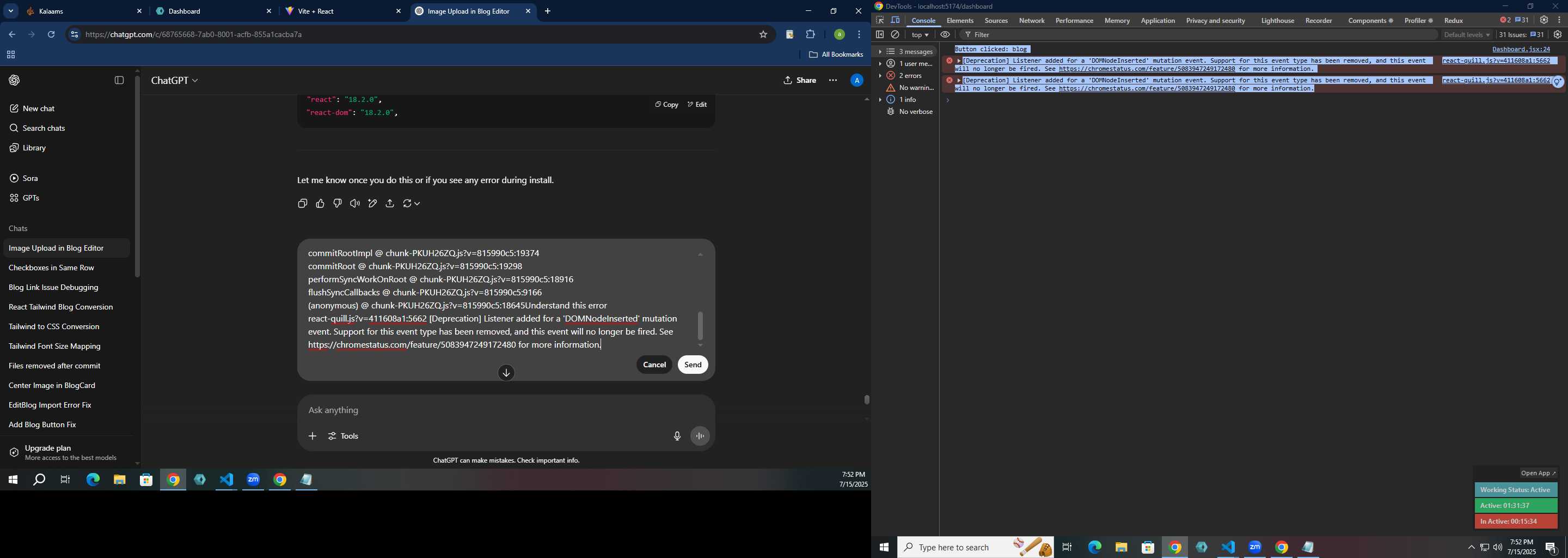The width and height of the screenshot is (1568, 558).
Task: Open the main DevTools settings gear
Action: [x=1543, y=20]
